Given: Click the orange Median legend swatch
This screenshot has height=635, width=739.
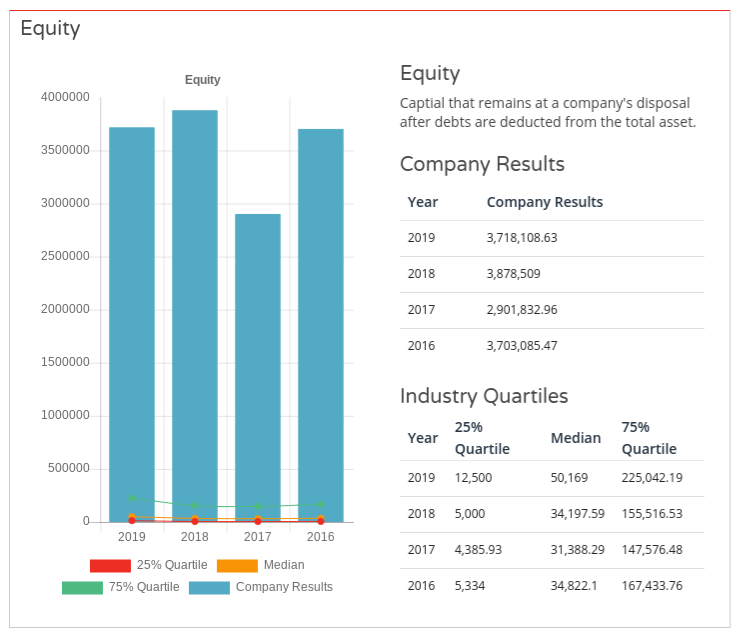Looking at the screenshot, I should pos(236,565).
